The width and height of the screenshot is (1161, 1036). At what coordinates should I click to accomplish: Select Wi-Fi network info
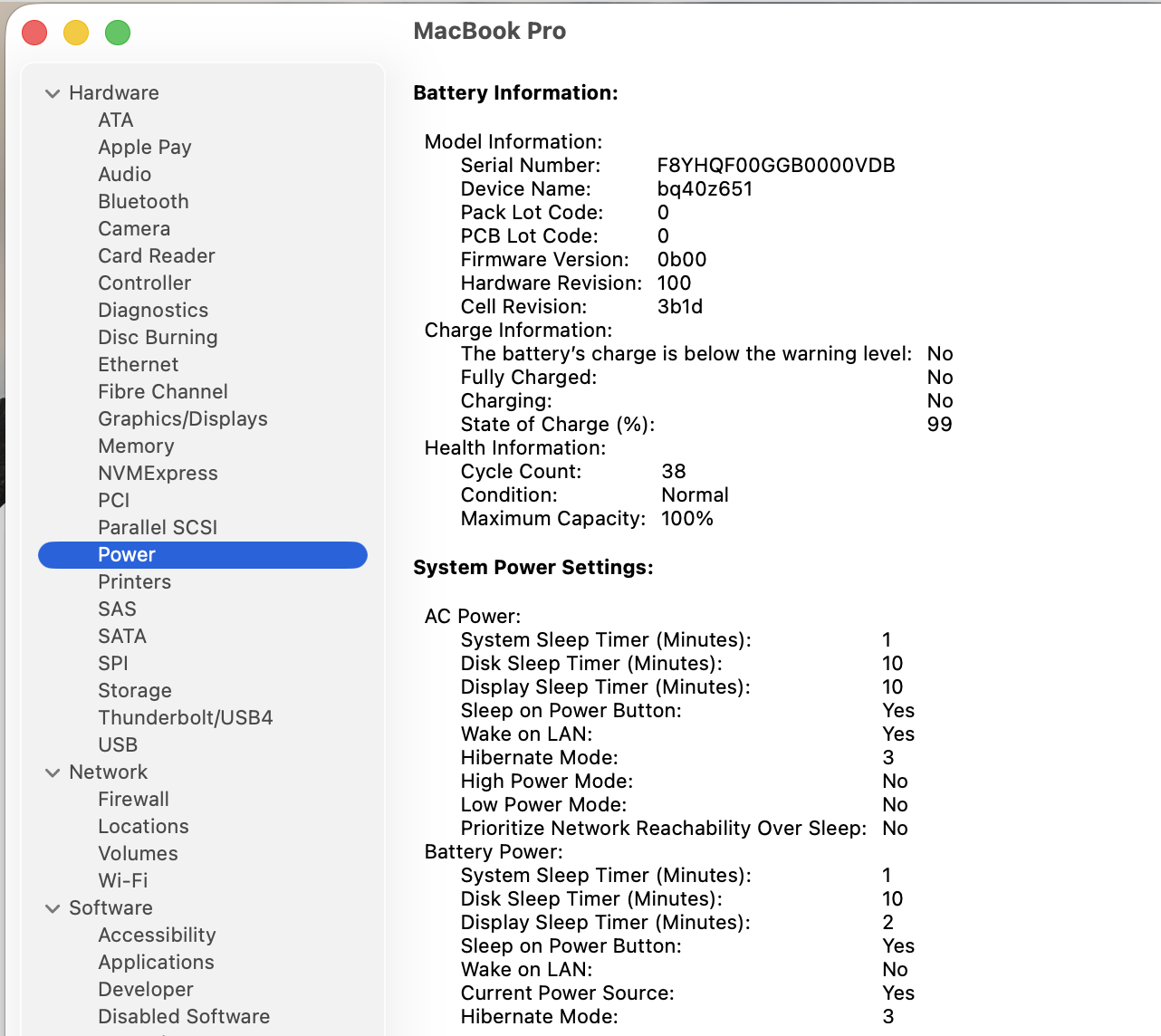pos(123,881)
